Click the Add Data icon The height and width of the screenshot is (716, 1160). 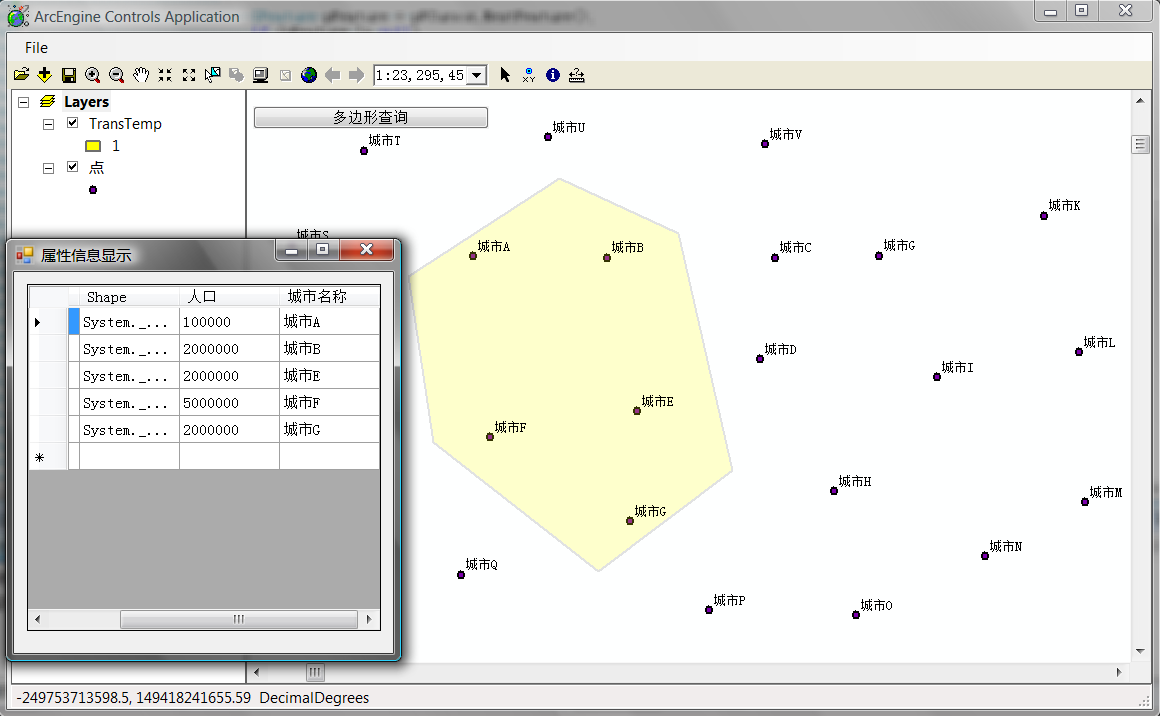click(45, 75)
